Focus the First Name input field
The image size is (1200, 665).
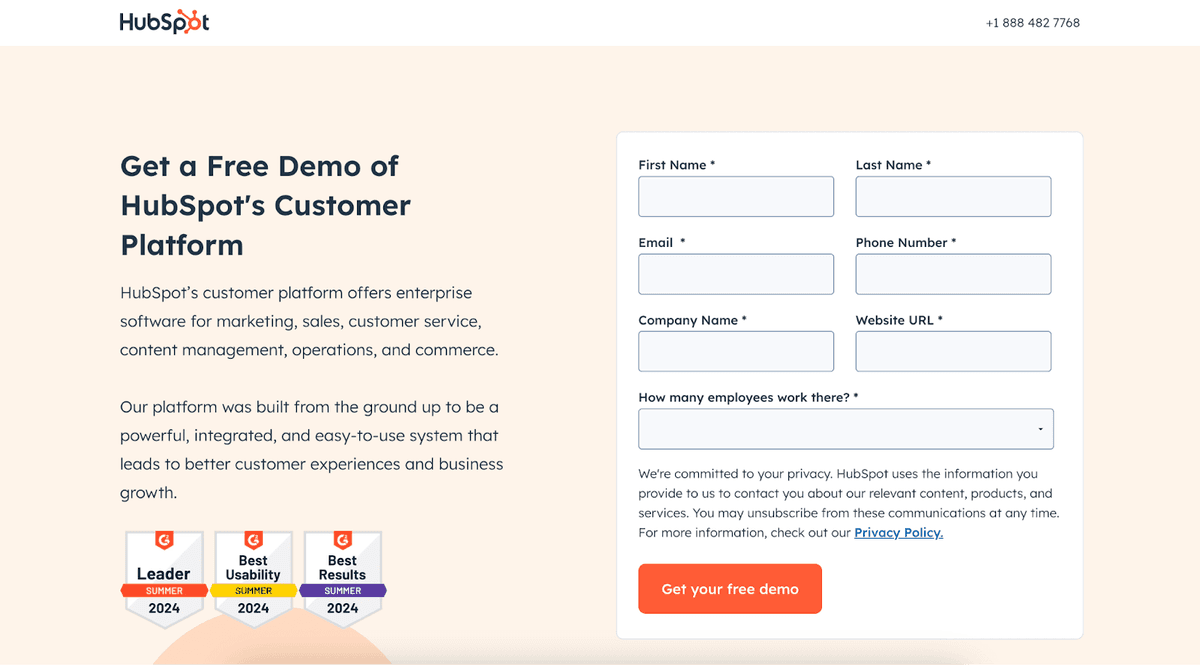(x=736, y=197)
